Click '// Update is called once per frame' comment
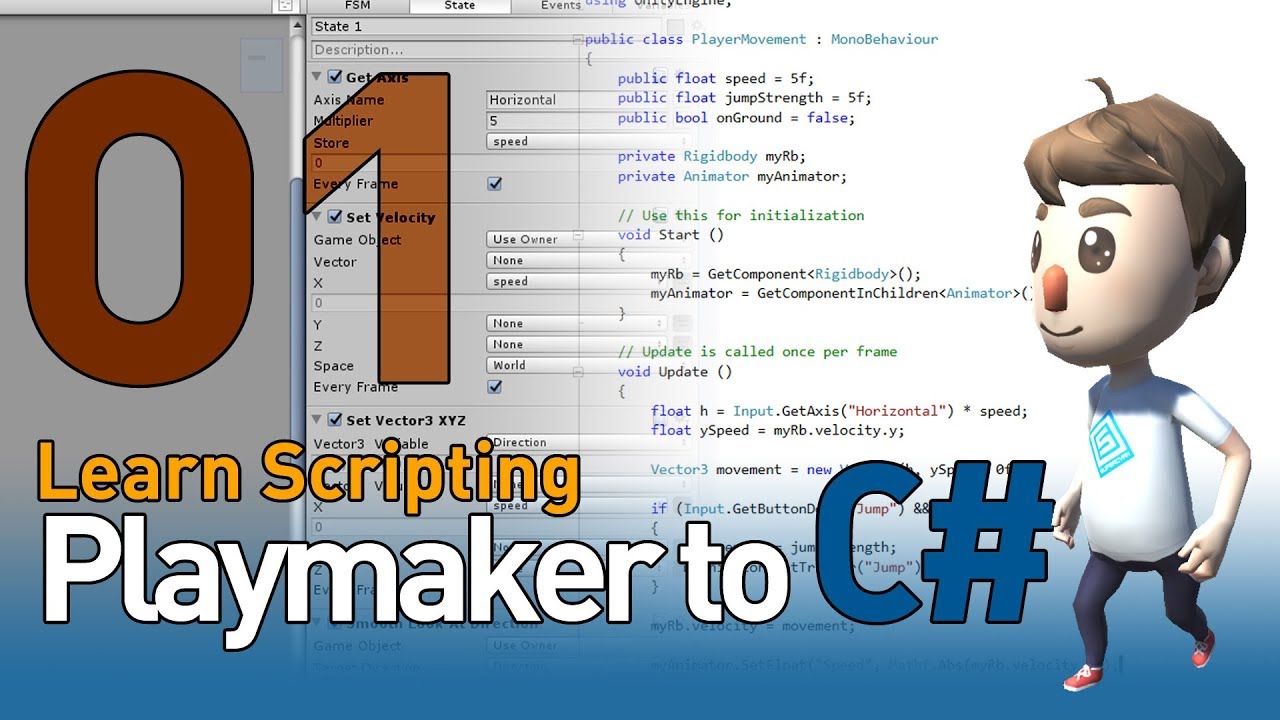 [x=757, y=352]
